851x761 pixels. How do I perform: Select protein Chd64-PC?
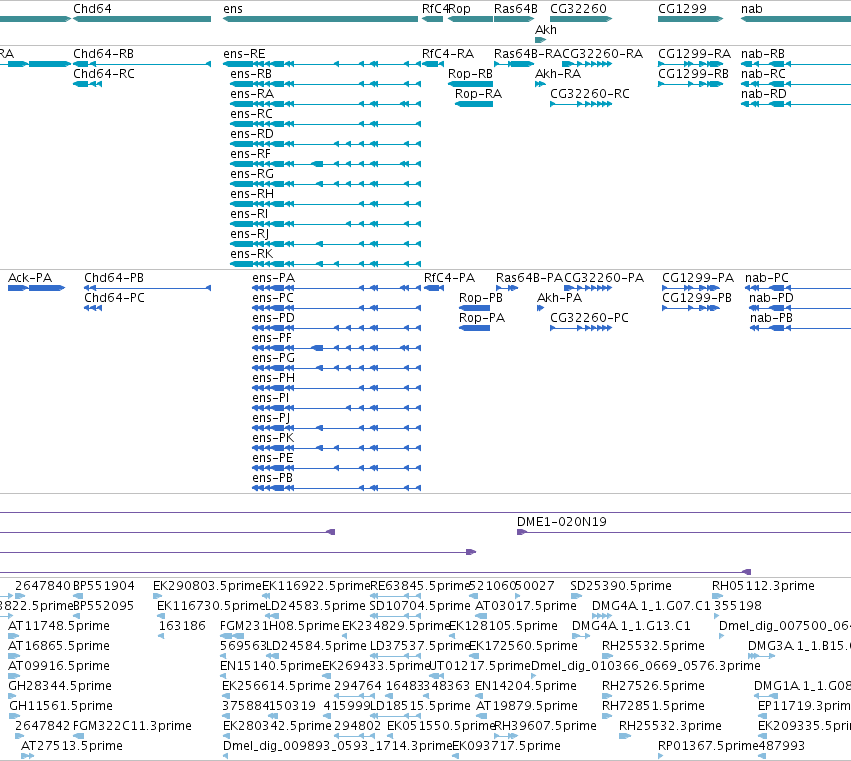point(114,298)
